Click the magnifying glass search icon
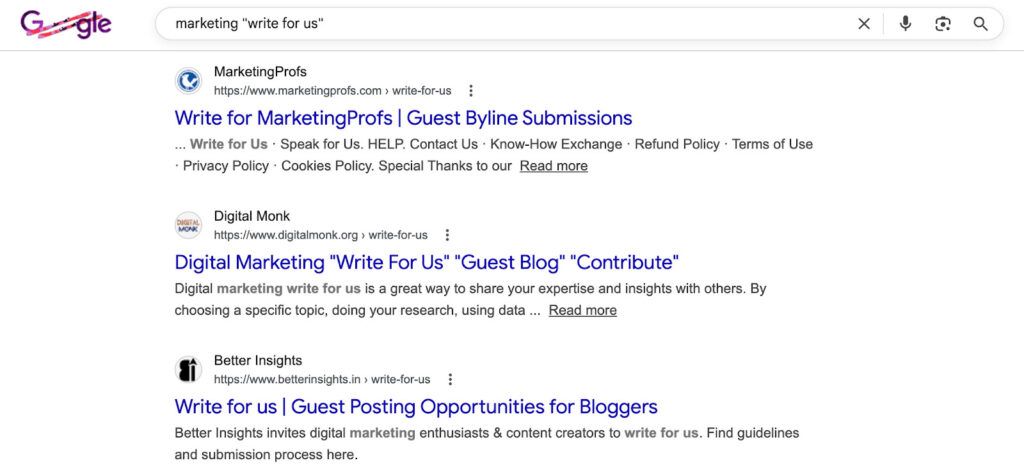 (x=980, y=24)
